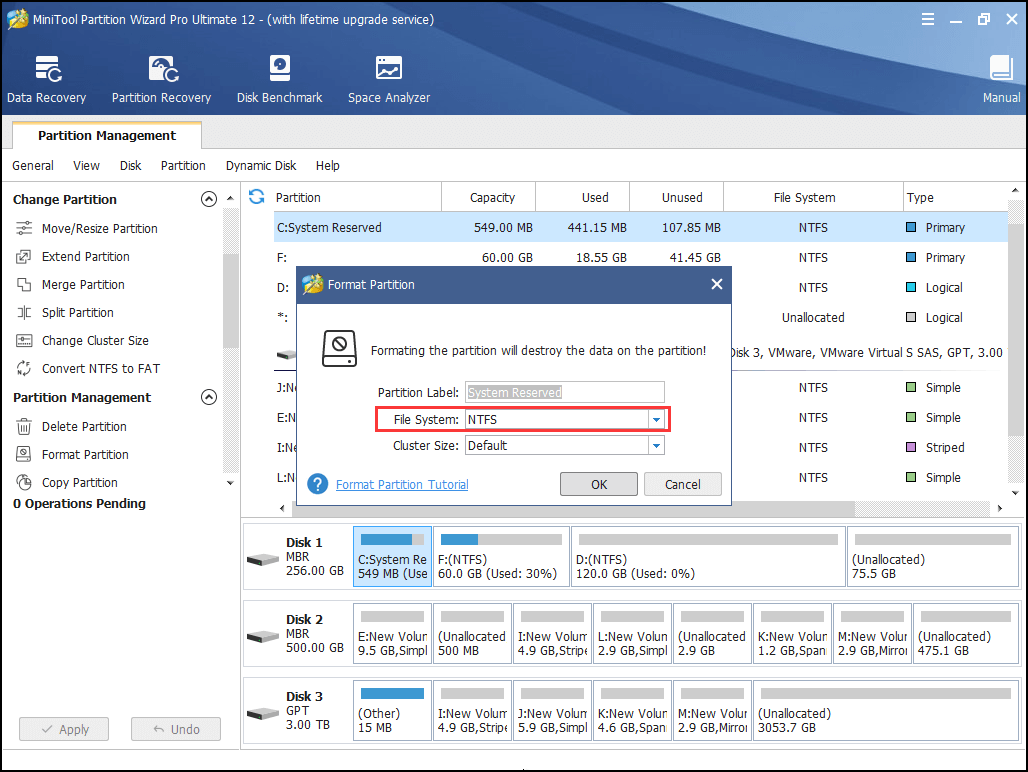Open the Disk Benchmark tool
Image resolution: width=1028 pixels, height=772 pixels.
[x=279, y=80]
